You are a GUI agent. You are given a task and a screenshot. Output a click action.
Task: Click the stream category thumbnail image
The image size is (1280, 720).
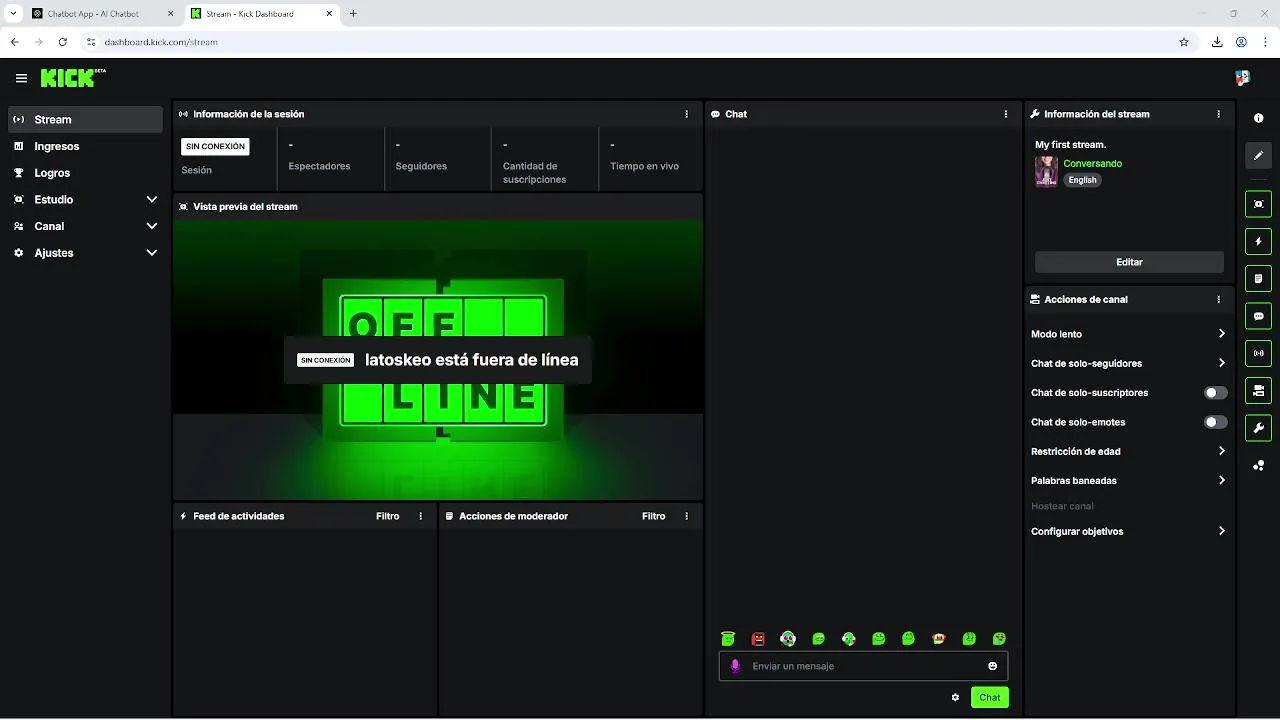(x=1046, y=171)
